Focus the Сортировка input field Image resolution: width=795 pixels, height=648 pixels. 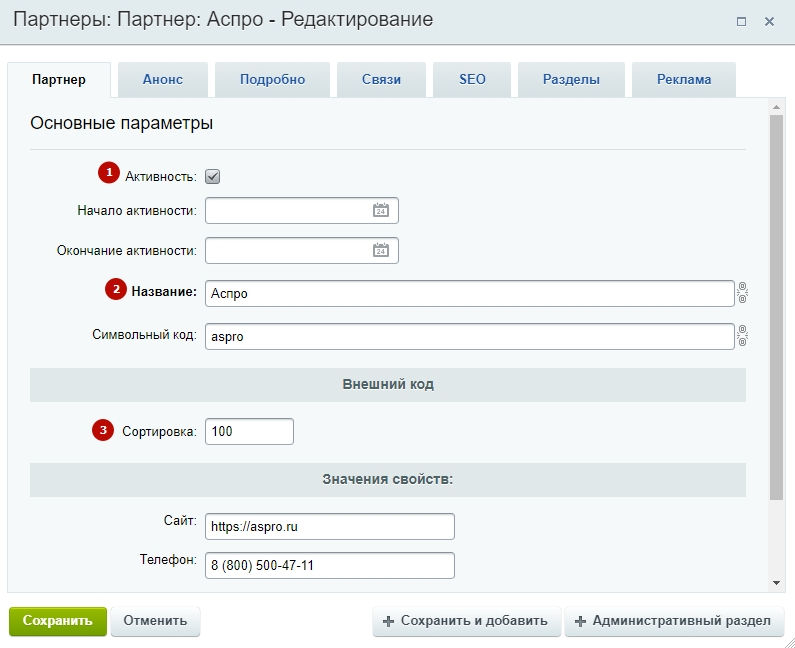[x=249, y=431]
